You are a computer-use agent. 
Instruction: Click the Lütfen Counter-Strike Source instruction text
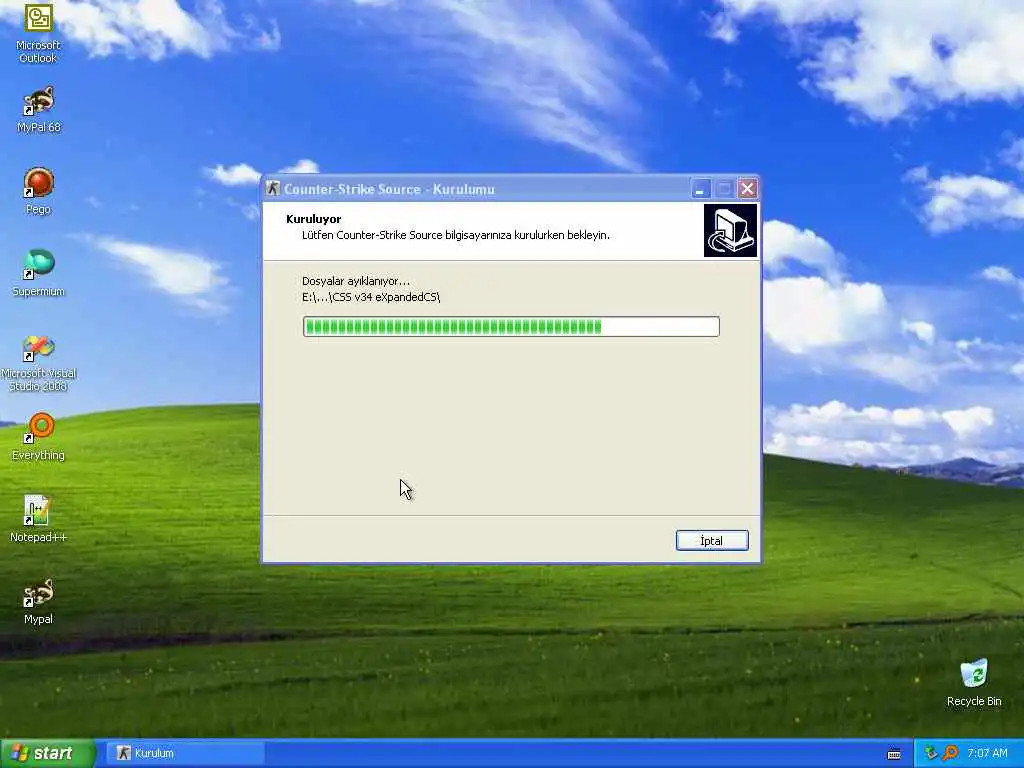(456, 235)
